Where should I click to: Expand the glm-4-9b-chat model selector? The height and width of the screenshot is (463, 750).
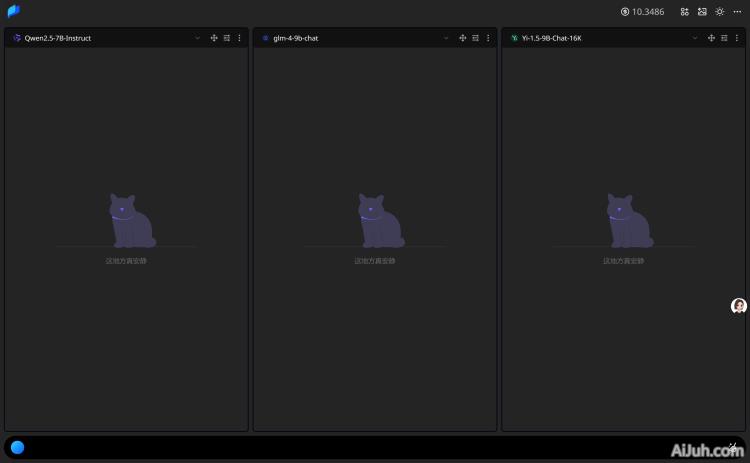point(446,38)
